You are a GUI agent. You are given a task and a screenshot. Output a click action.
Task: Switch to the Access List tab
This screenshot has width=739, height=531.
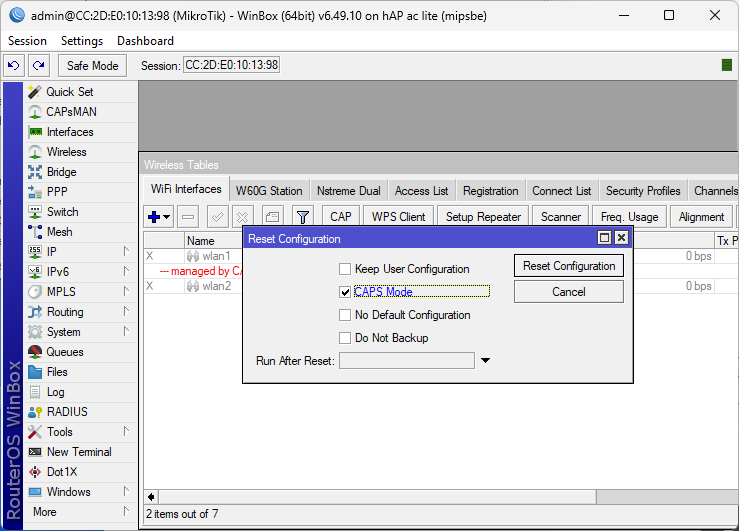[421, 191]
